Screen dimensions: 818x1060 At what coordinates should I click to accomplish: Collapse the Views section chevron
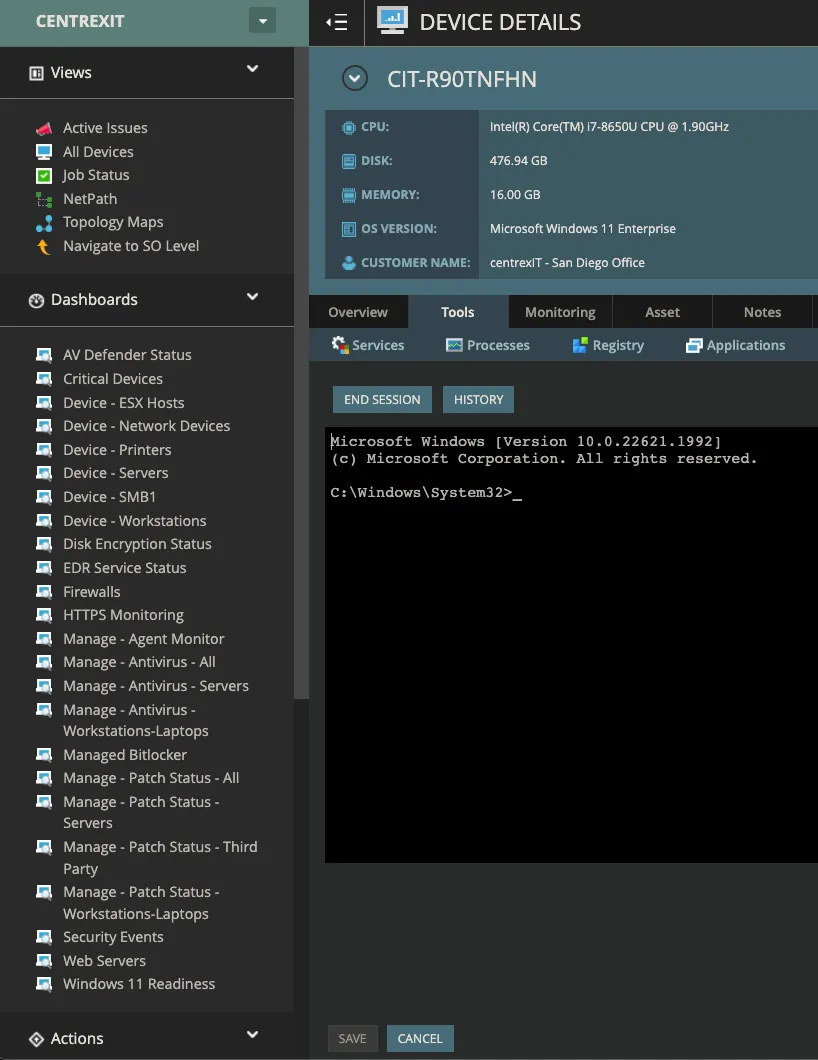[x=252, y=69]
